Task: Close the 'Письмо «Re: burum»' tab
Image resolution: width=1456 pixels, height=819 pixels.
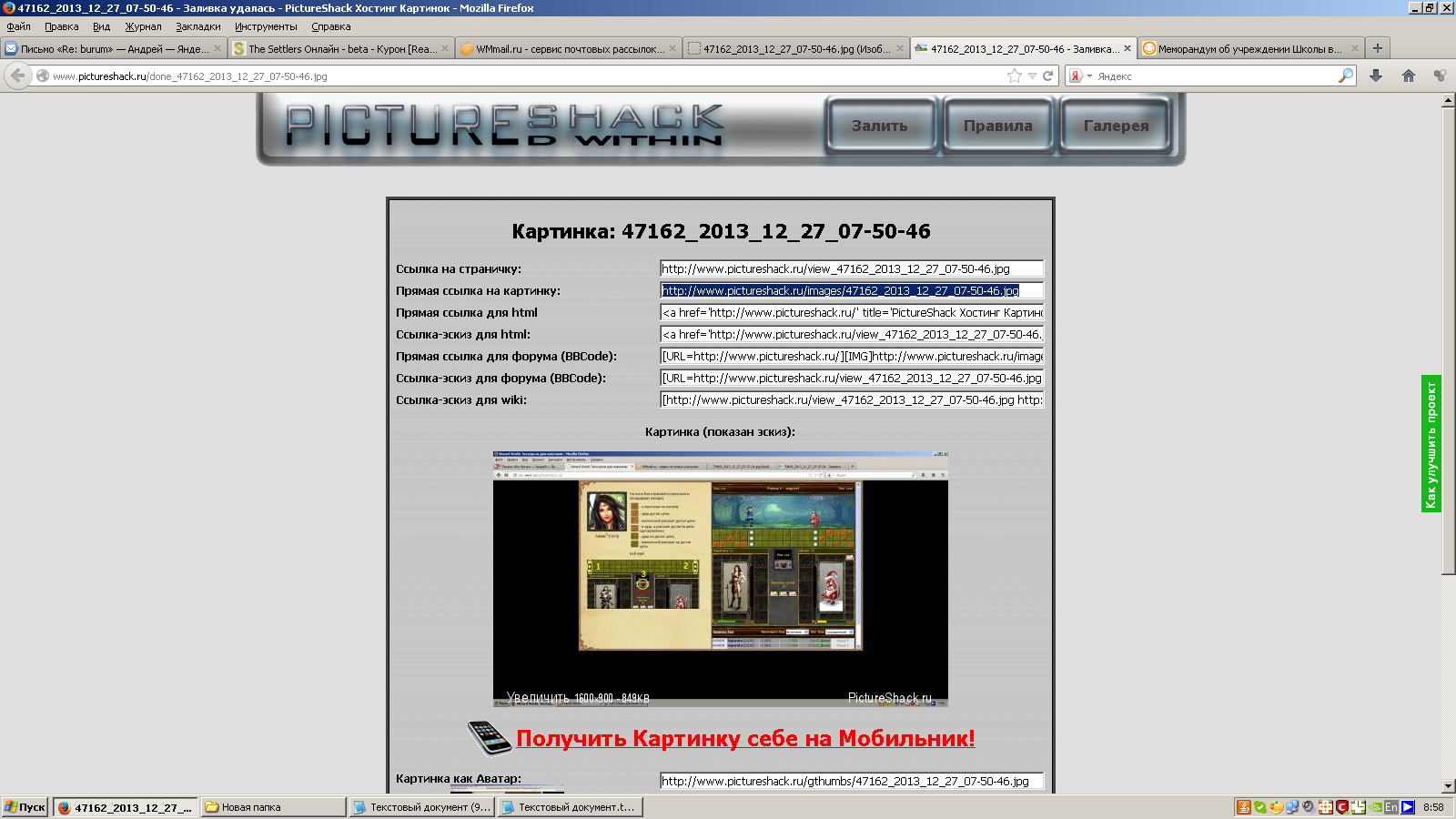Action: click(x=217, y=48)
